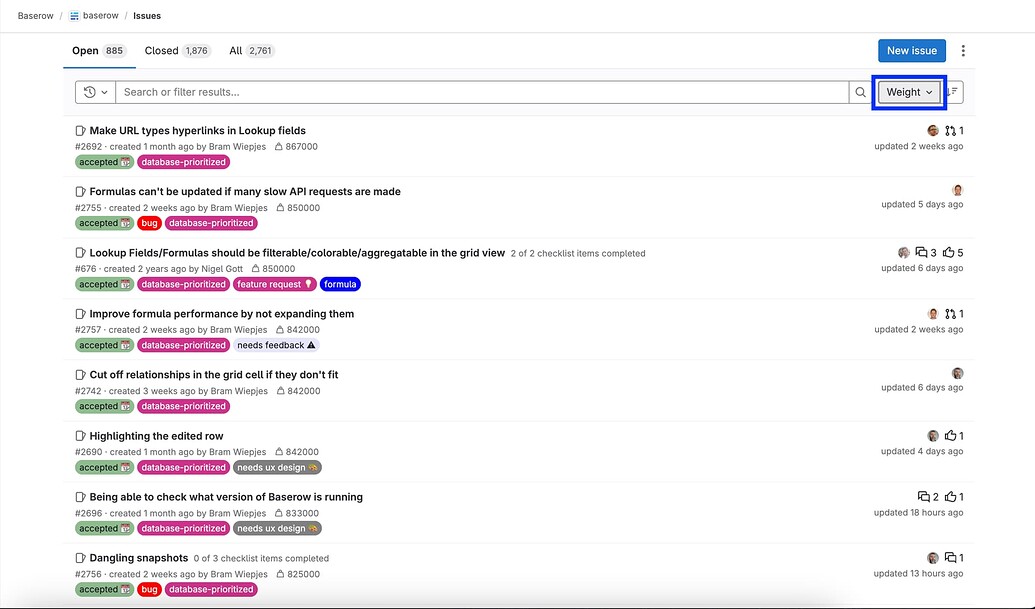Open issue Make URL types hyperlinks in Lookup fields

click(197, 131)
